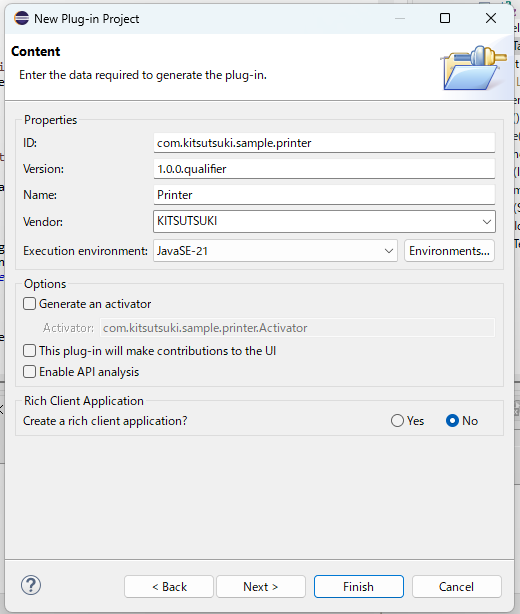Open the Environments... settings button

point(450,251)
